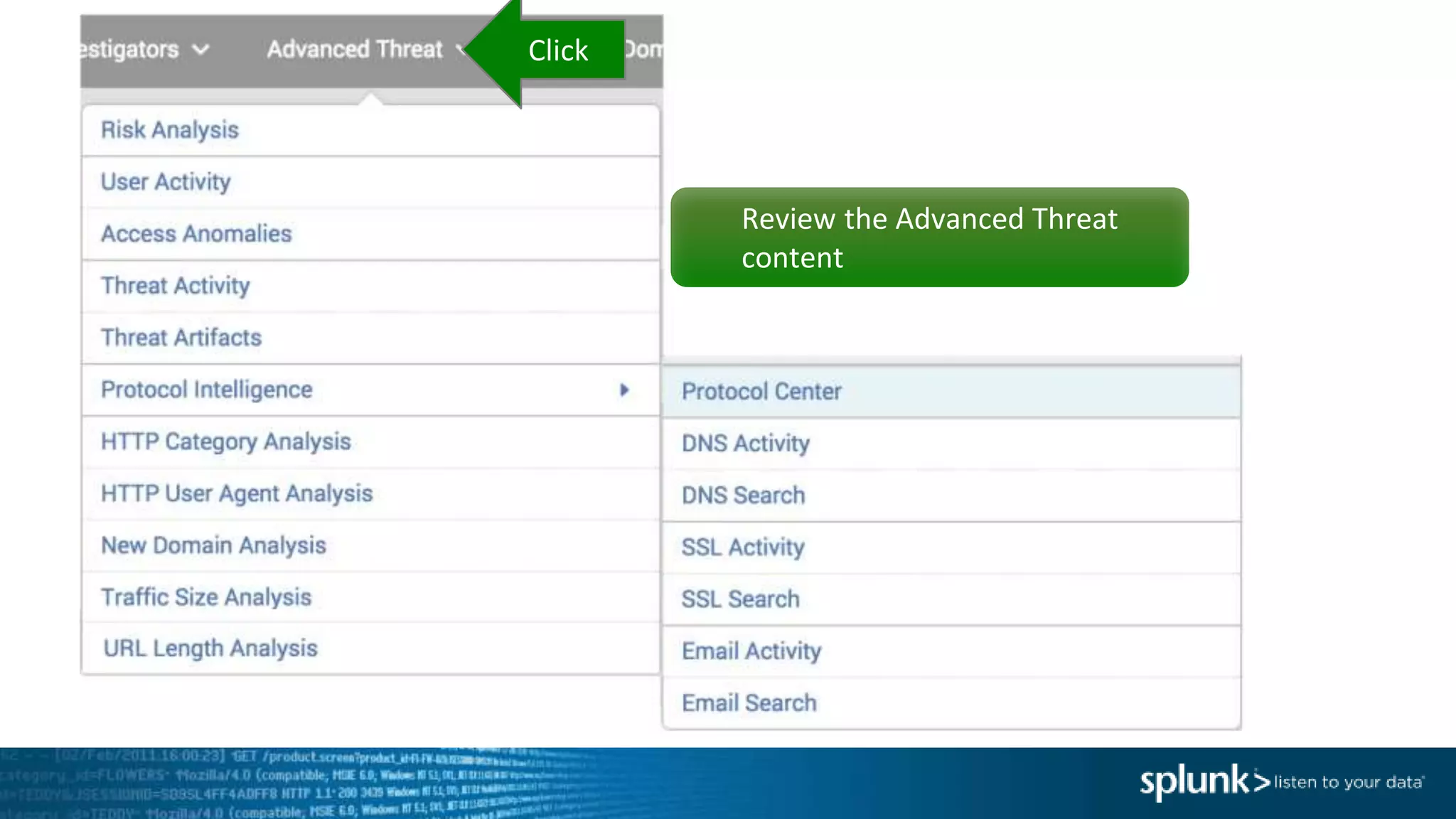This screenshot has width=1456, height=819.
Task: Open DNS Activity dashboard
Action: [951, 444]
